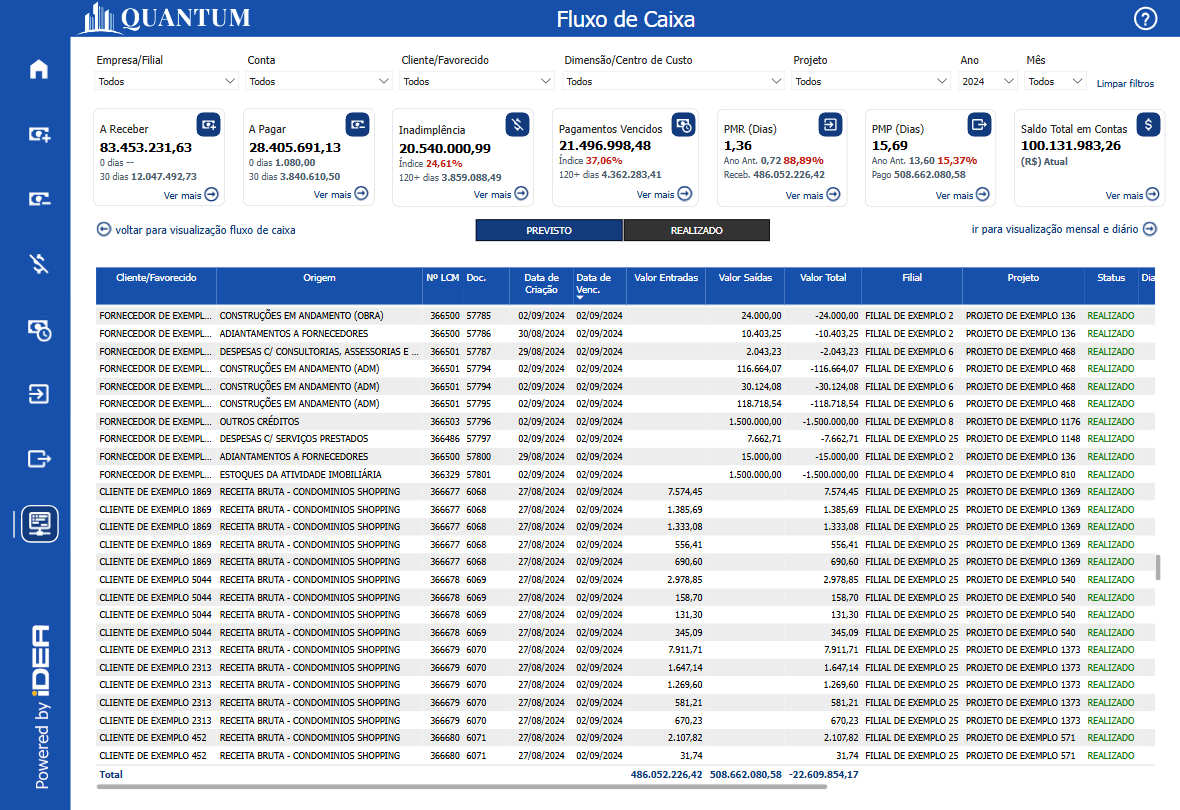Click the A Pagar card icon
1180x810 pixels.
point(357,124)
